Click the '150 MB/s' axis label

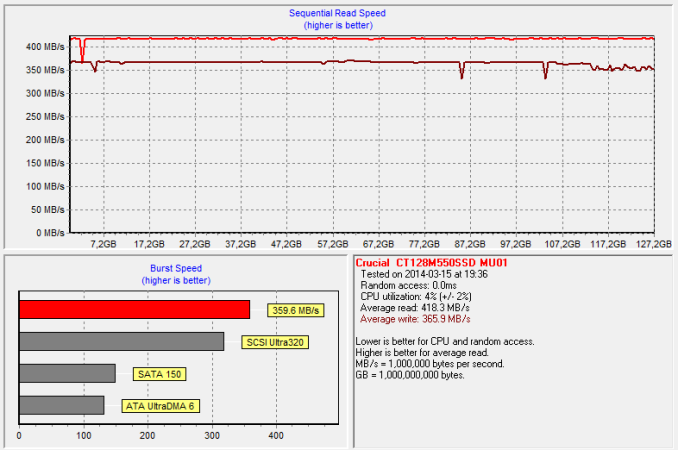coord(45,163)
